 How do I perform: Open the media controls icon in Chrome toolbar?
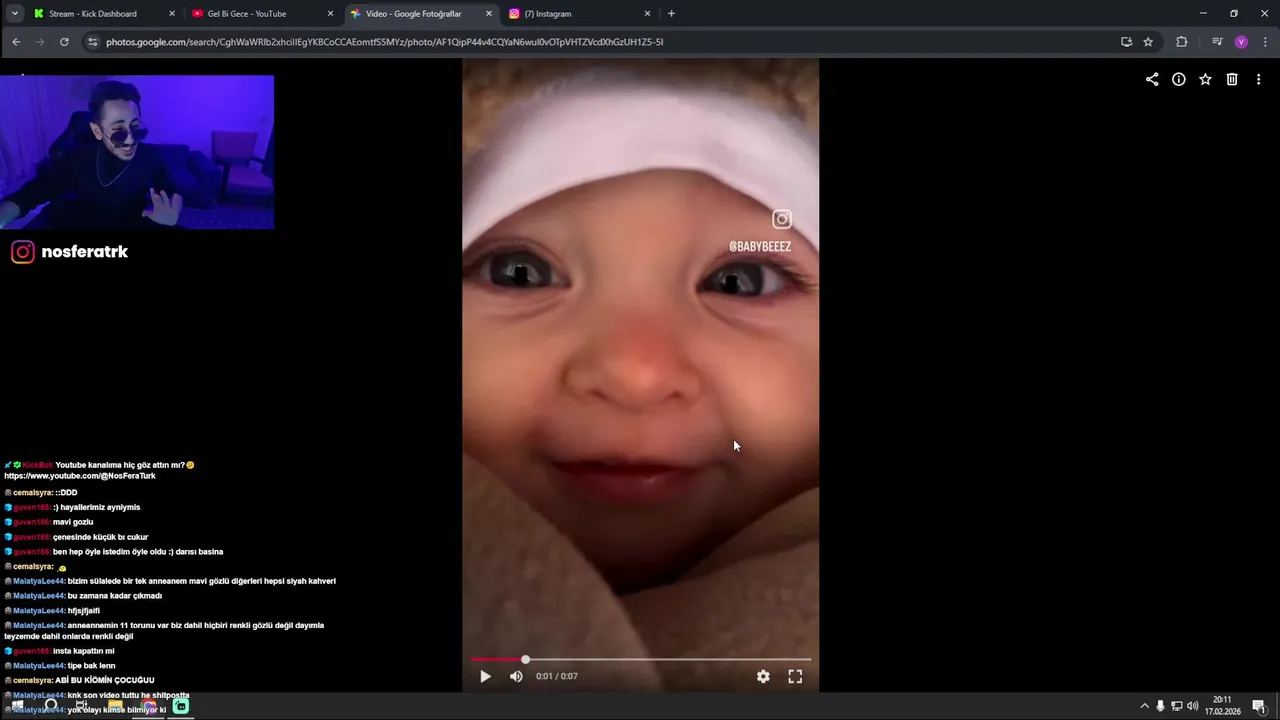[1217, 42]
